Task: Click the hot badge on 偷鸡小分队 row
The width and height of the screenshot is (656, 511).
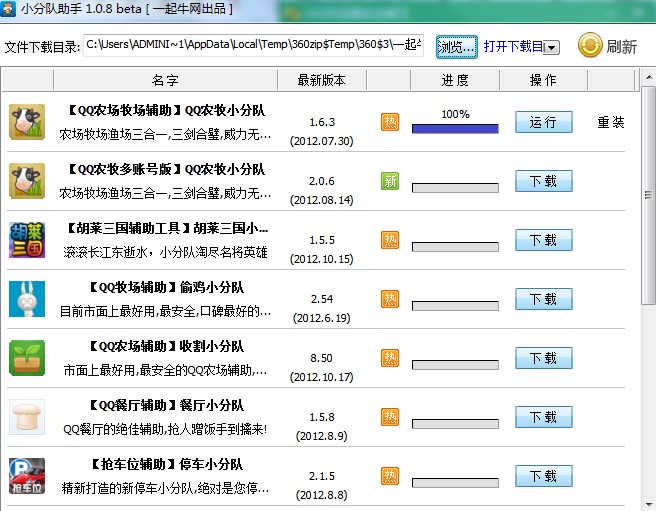Action: [390, 299]
